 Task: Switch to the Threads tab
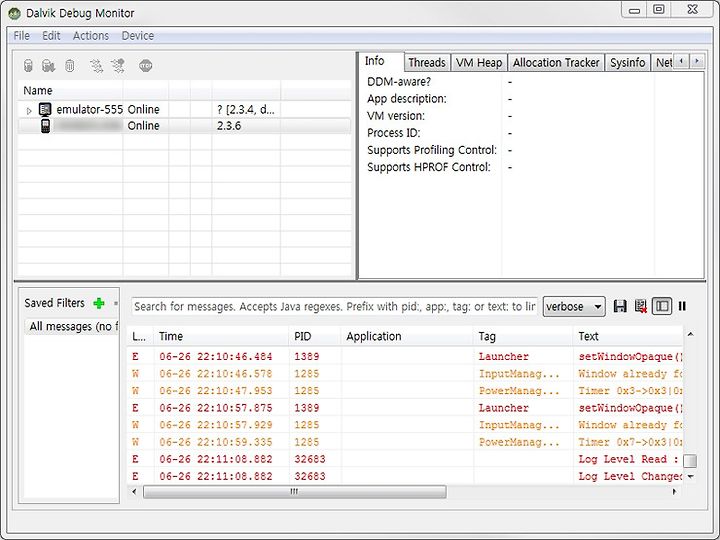pos(427,63)
